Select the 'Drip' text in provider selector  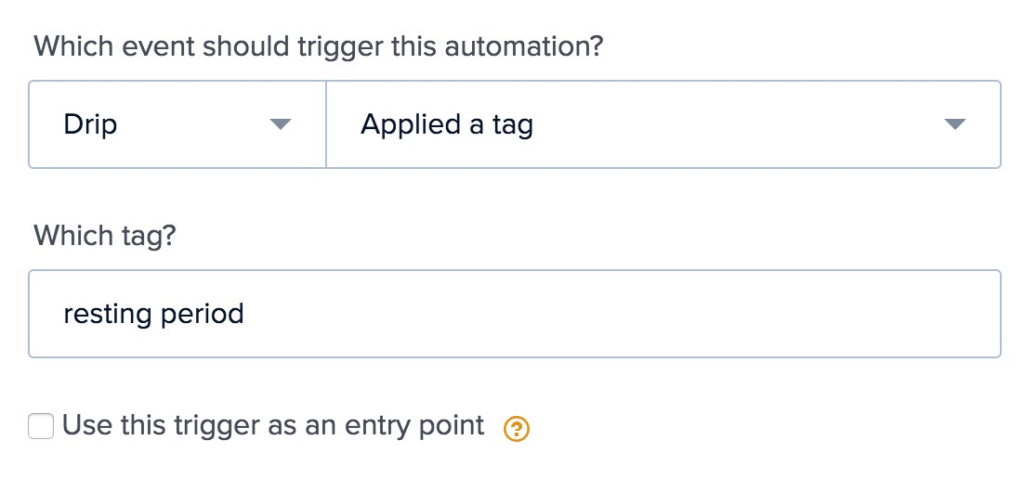coord(90,125)
